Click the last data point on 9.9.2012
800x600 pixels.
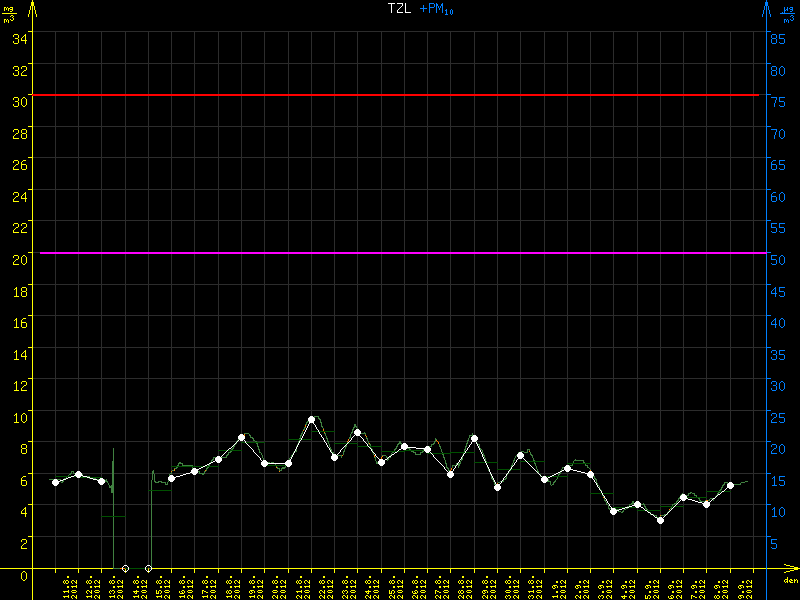[x=730, y=485]
